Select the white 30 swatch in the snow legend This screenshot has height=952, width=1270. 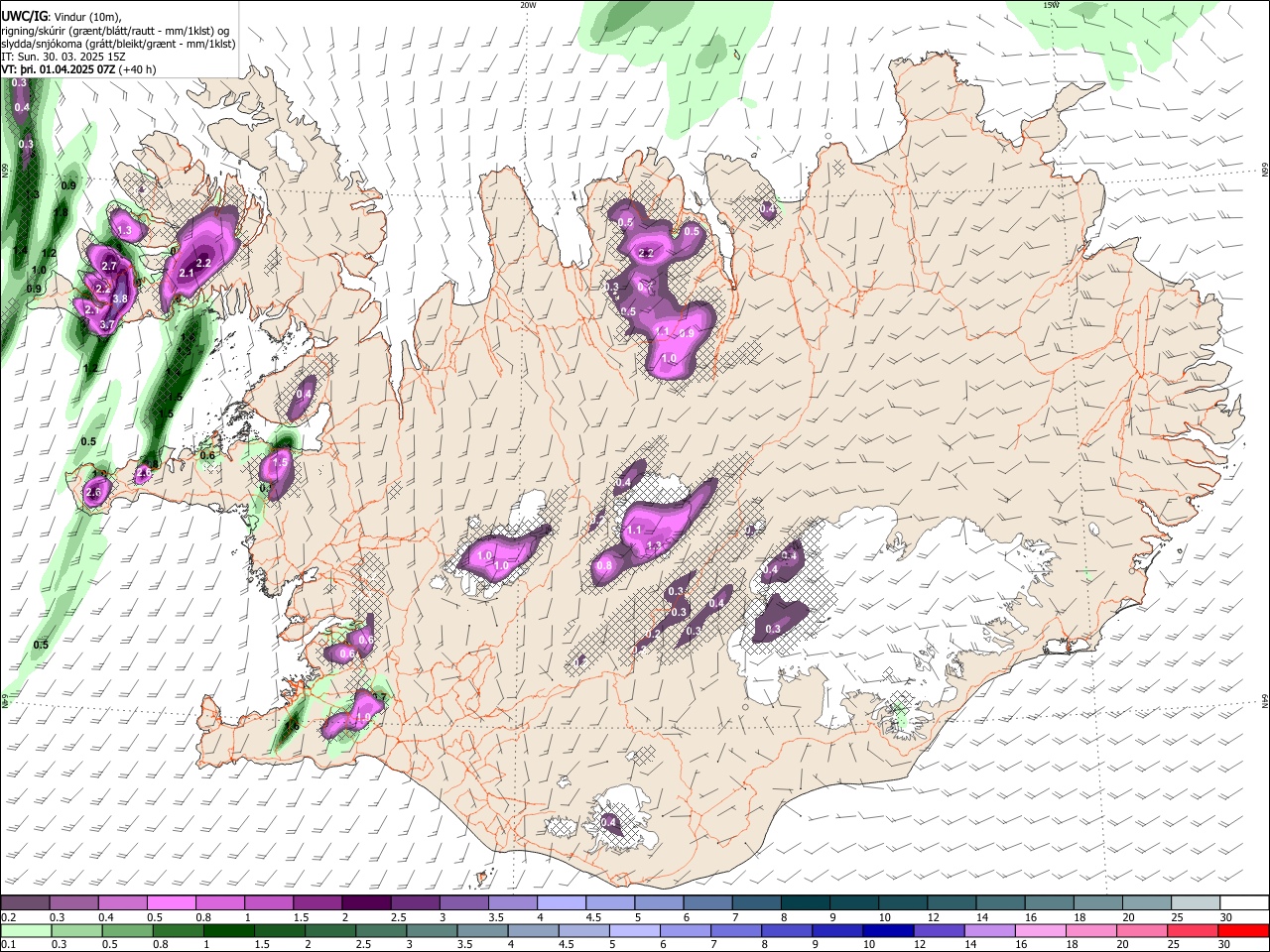click(x=1243, y=903)
